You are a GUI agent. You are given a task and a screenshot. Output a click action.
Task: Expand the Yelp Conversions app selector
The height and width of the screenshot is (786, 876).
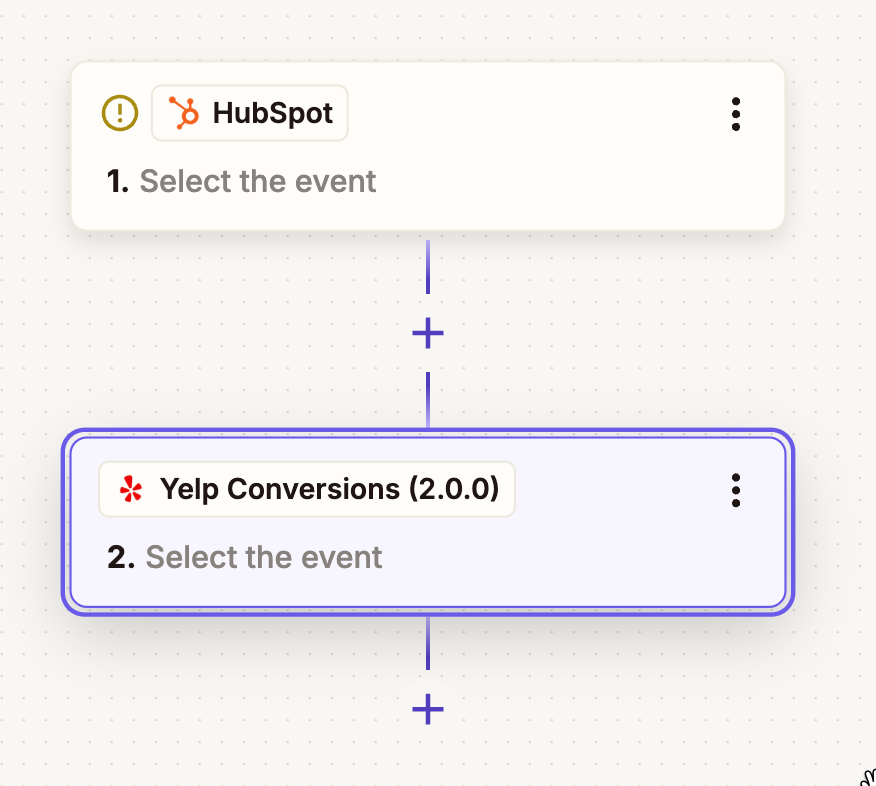[306, 490]
